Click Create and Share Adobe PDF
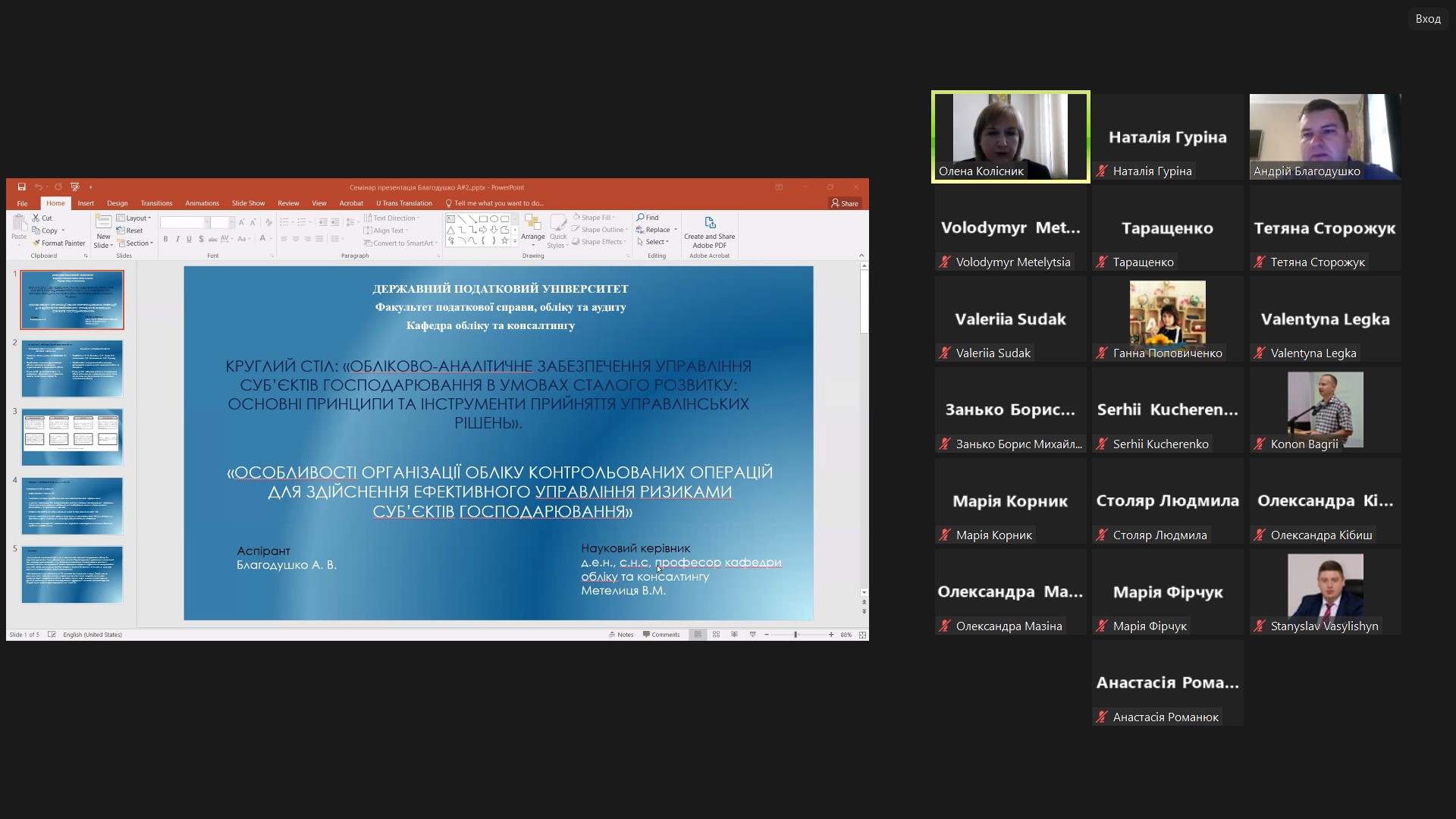1456x819 pixels. pyautogui.click(x=709, y=232)
